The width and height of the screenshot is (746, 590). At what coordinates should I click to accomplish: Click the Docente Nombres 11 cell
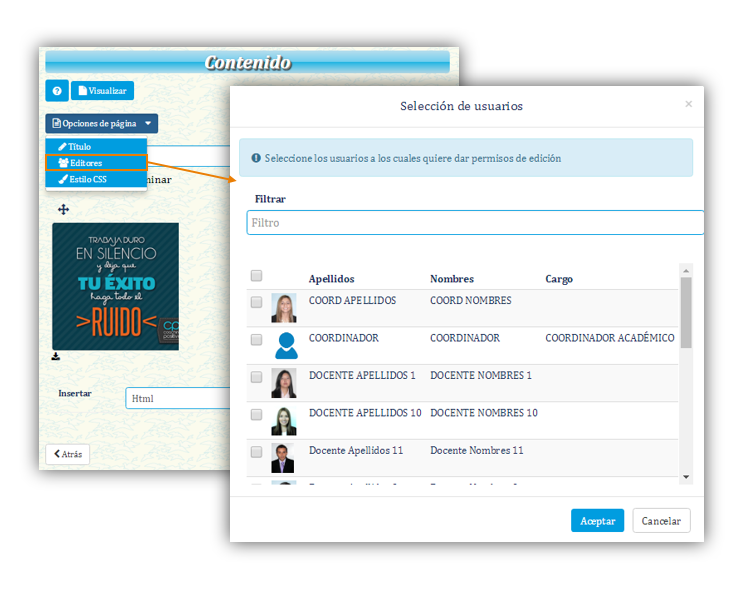[477, 450]
